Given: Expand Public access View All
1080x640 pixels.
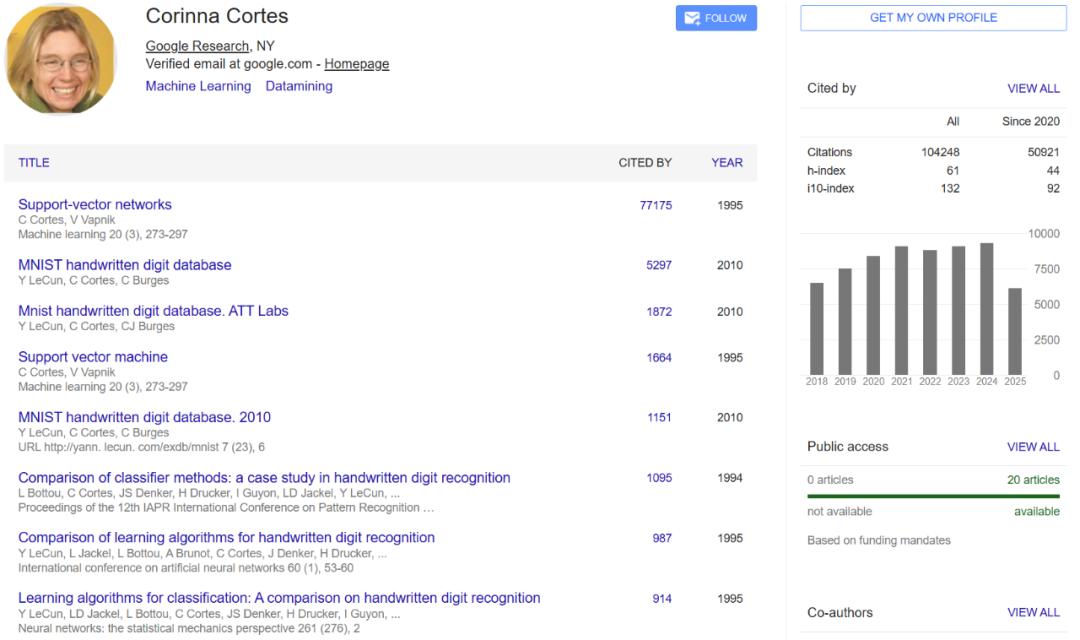Looking at the screenshot, I should click(x=1033, y=447).
